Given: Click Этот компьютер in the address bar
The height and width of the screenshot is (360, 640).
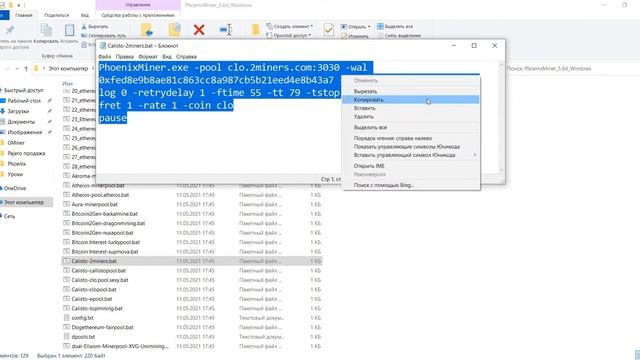Looking at the screenshot, I should 68,69.
